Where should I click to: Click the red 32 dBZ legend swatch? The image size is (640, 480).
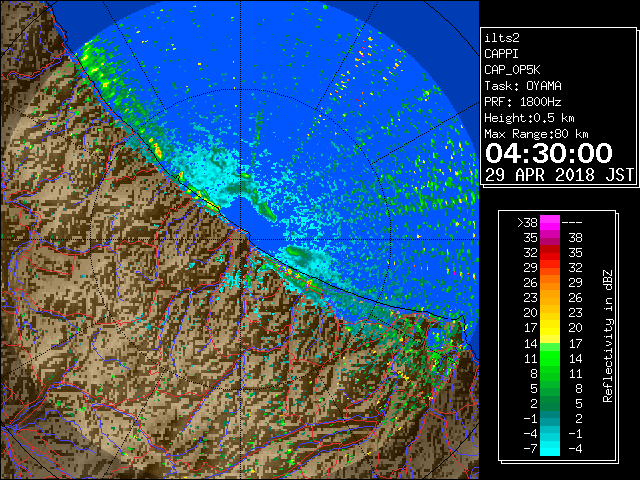(550, 253)
